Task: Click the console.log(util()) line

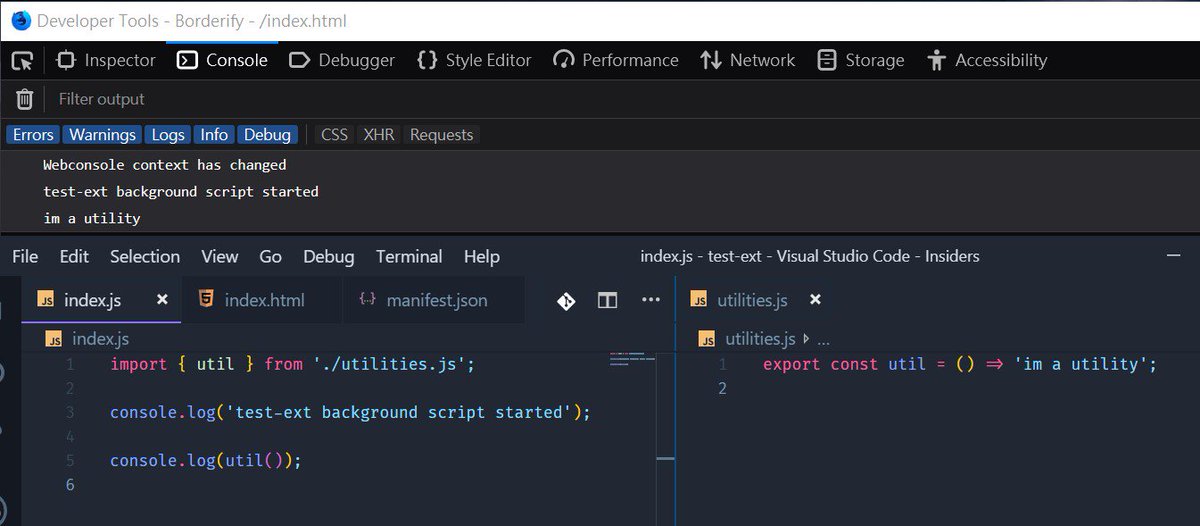Action: [x=205, y=460]
